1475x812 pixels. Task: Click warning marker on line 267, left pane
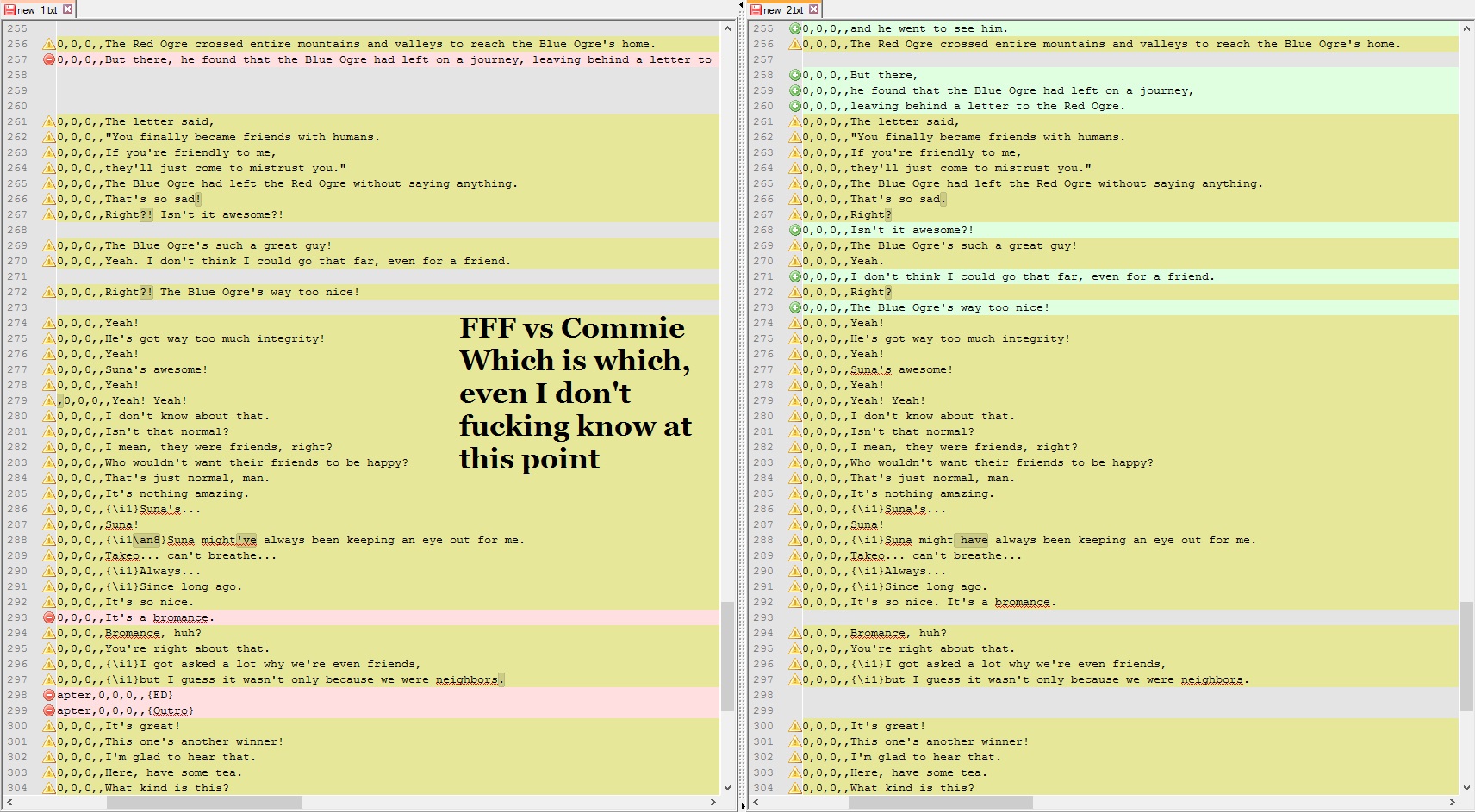click(x=49, y=214)
